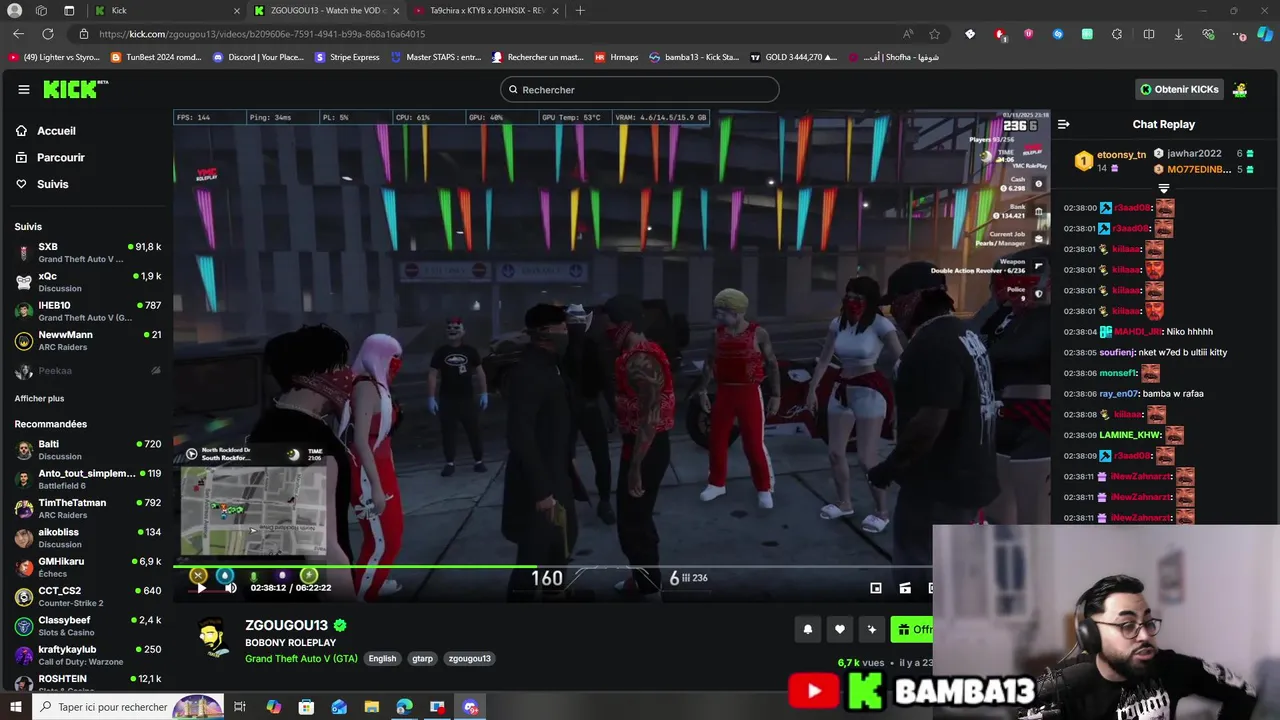1280x720 pixels.
Task: Open recommended channel aikobliss
Action: 87,538
